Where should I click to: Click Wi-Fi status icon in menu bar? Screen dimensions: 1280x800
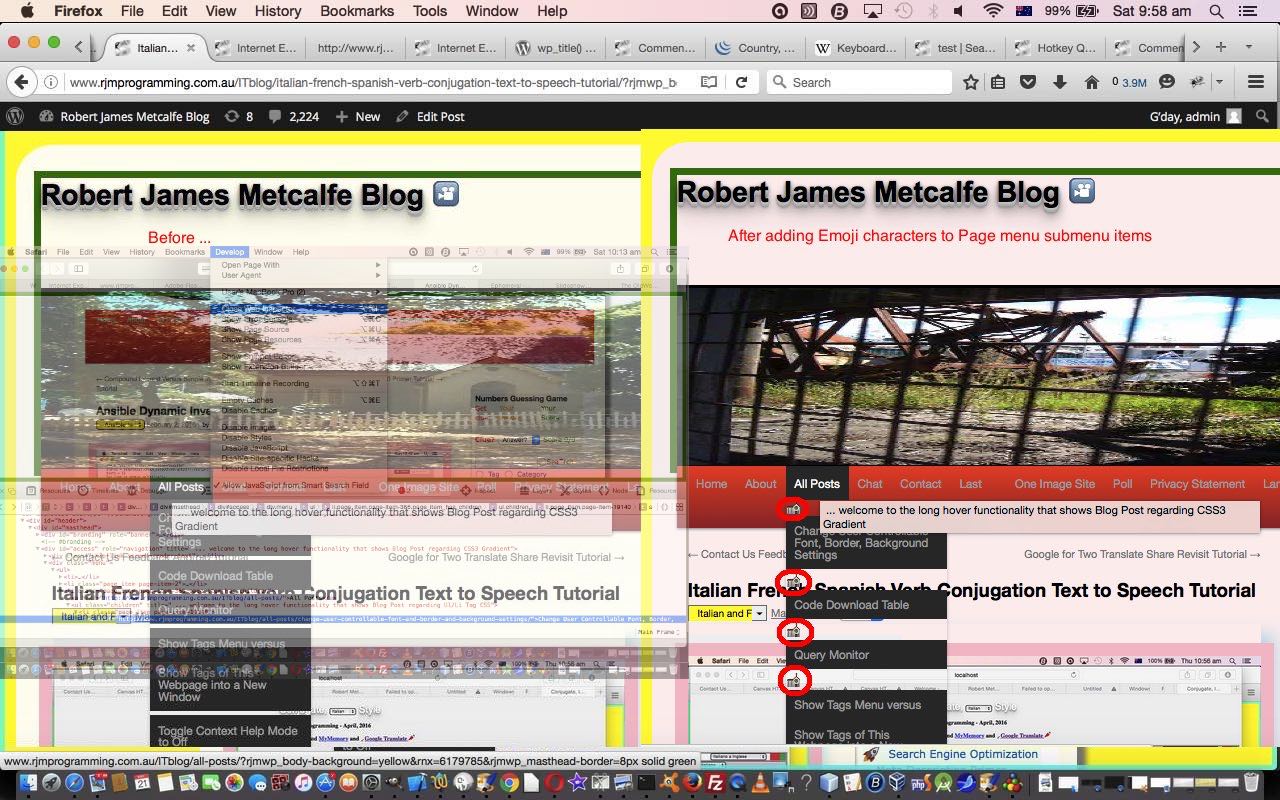pos(993,11)
